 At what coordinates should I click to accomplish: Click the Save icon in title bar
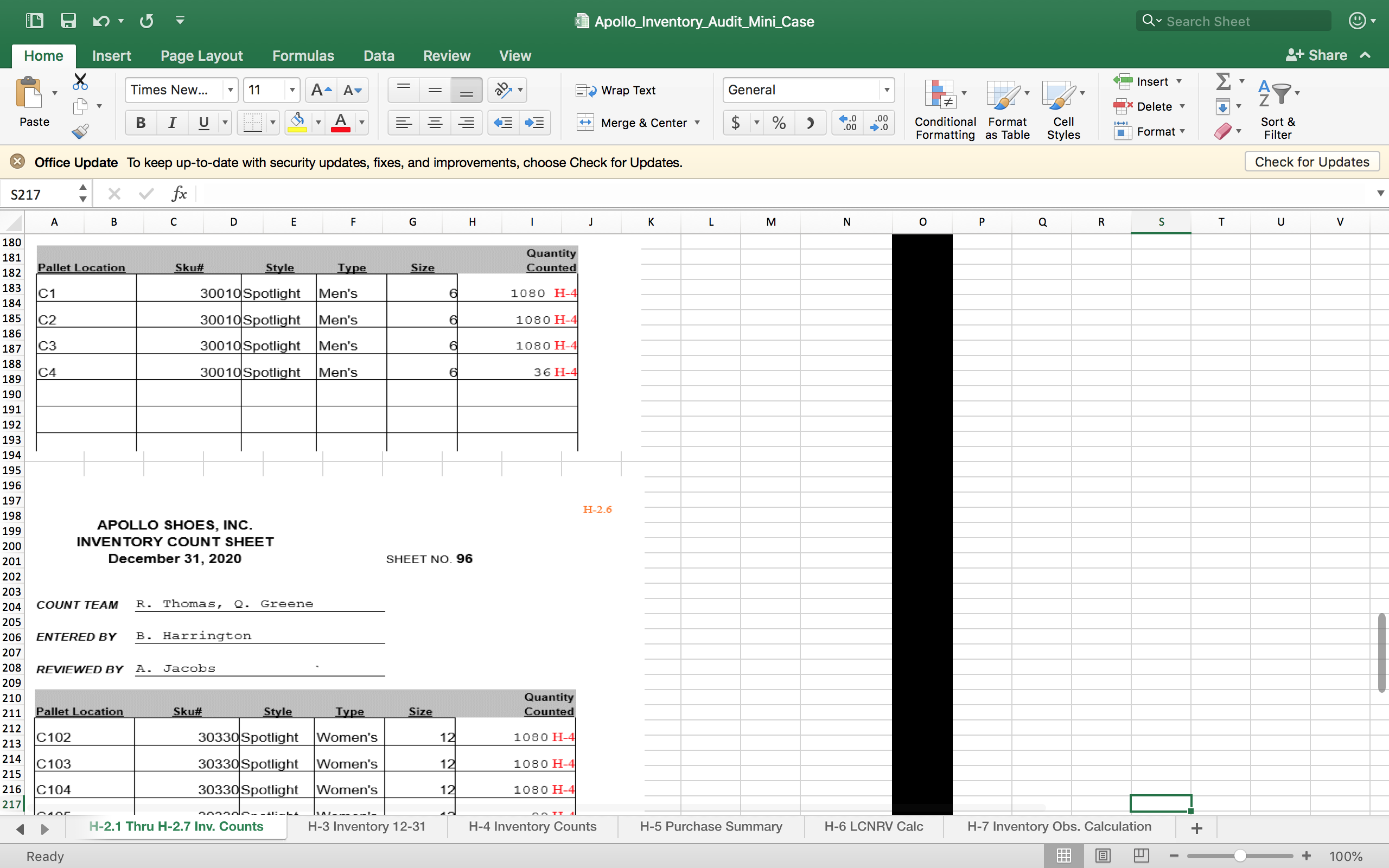(68, 21)
